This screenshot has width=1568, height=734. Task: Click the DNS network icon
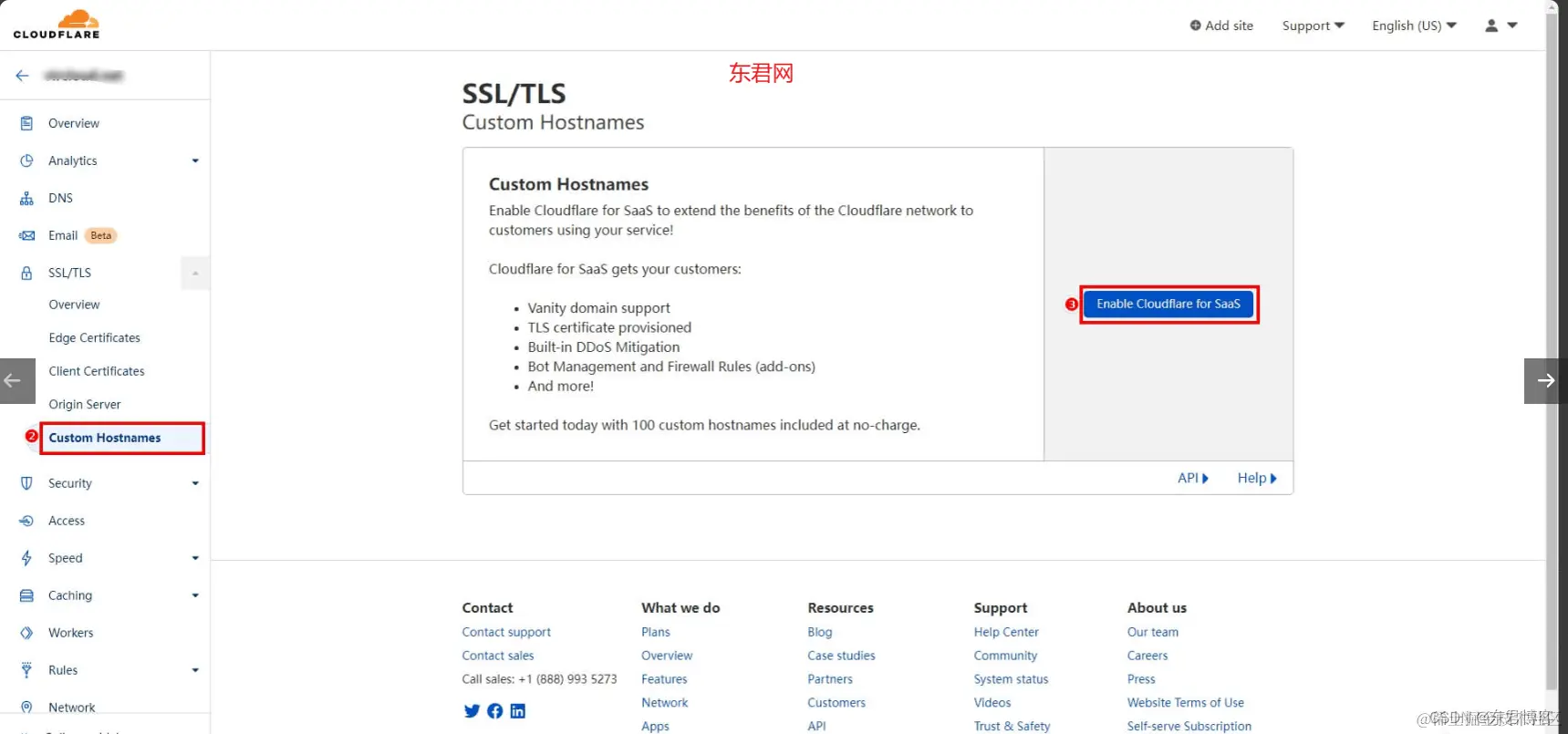26,198
